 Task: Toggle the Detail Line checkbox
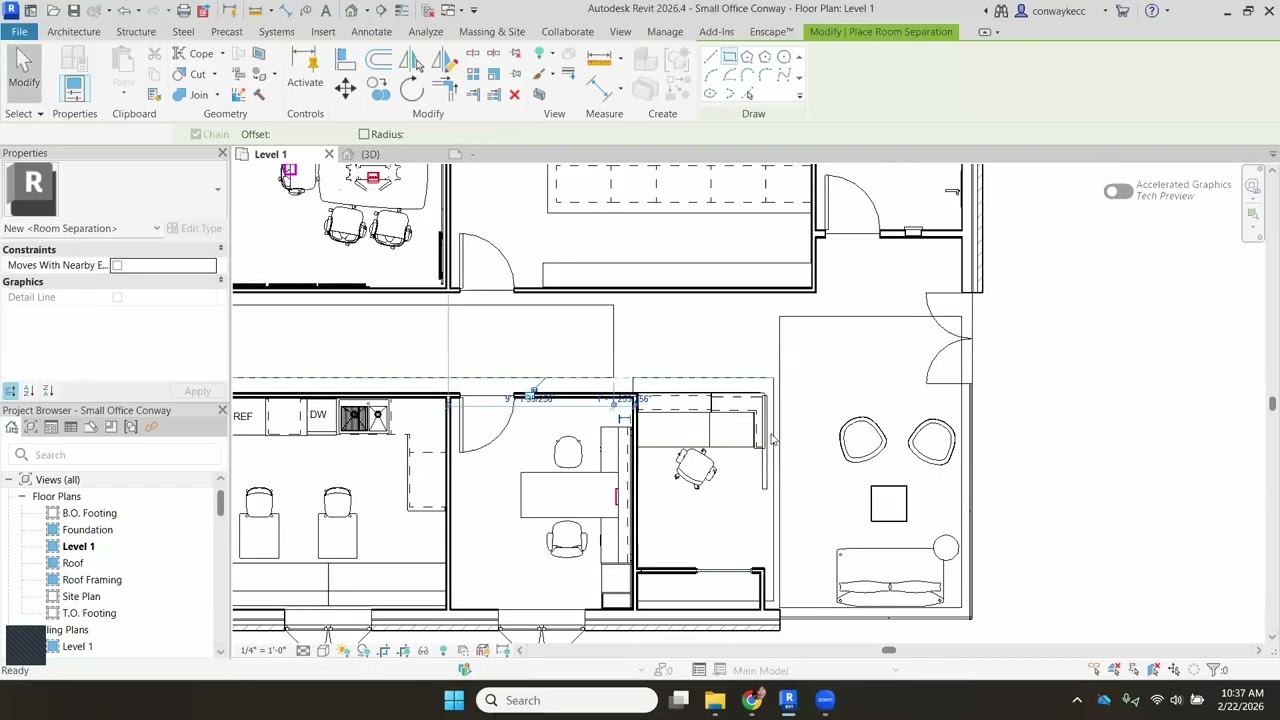pos(117,297)
